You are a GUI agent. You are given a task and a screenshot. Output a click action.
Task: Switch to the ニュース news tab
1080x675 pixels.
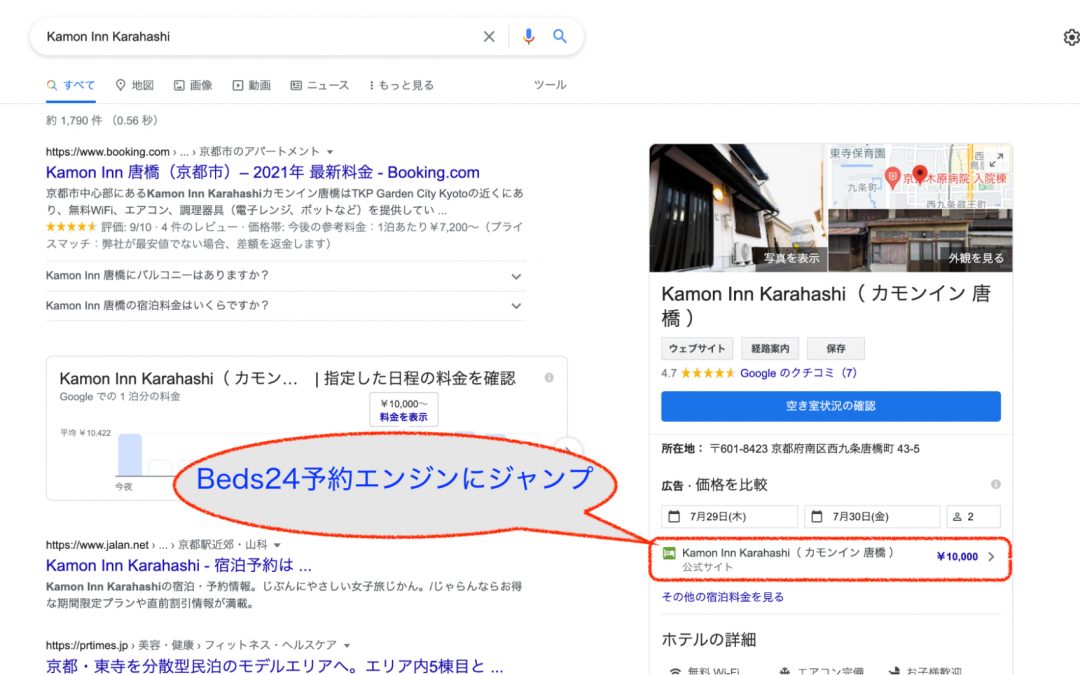320,86
